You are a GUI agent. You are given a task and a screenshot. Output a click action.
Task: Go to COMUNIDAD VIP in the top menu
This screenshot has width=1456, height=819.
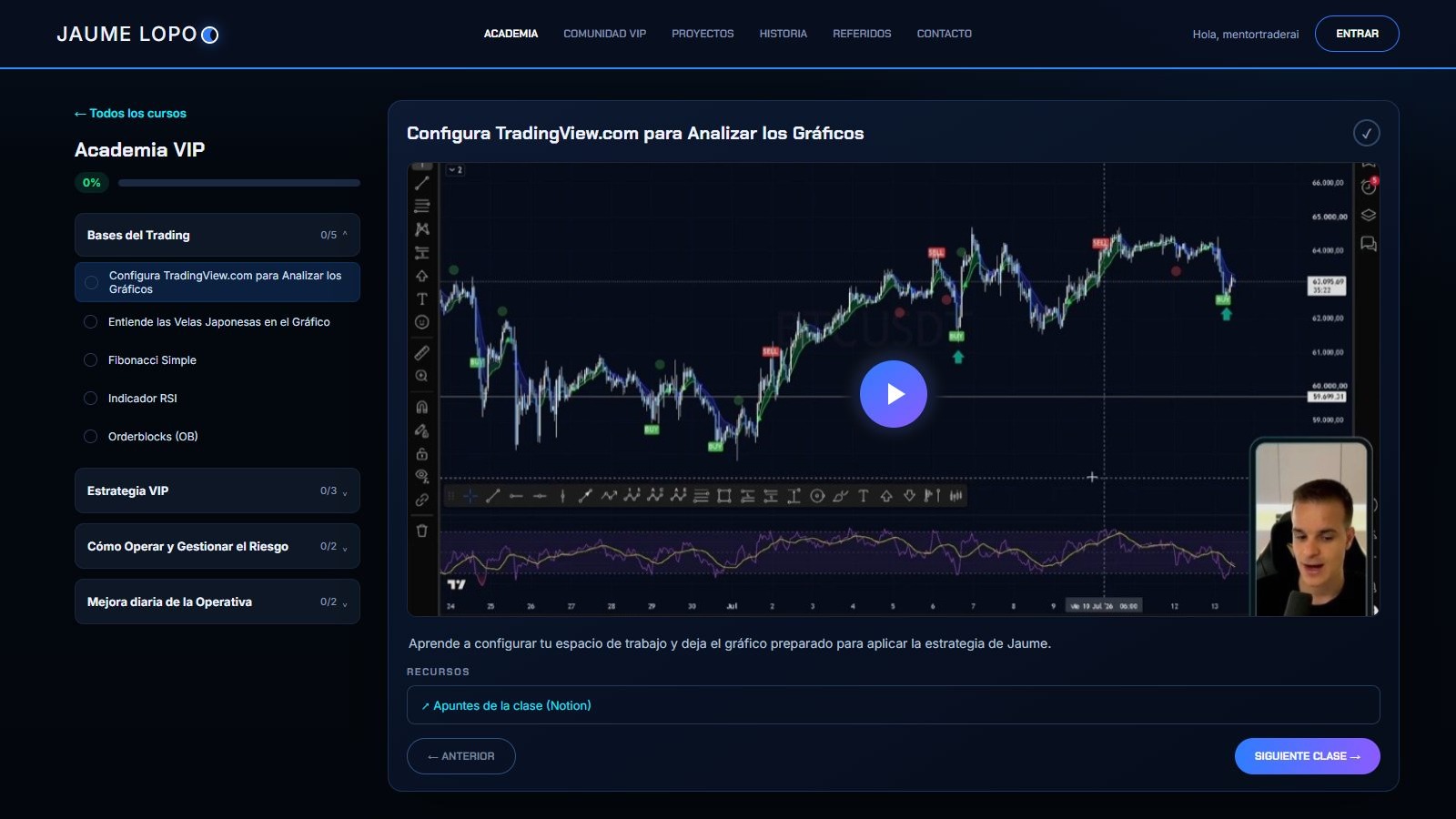(x=605, y=34)
